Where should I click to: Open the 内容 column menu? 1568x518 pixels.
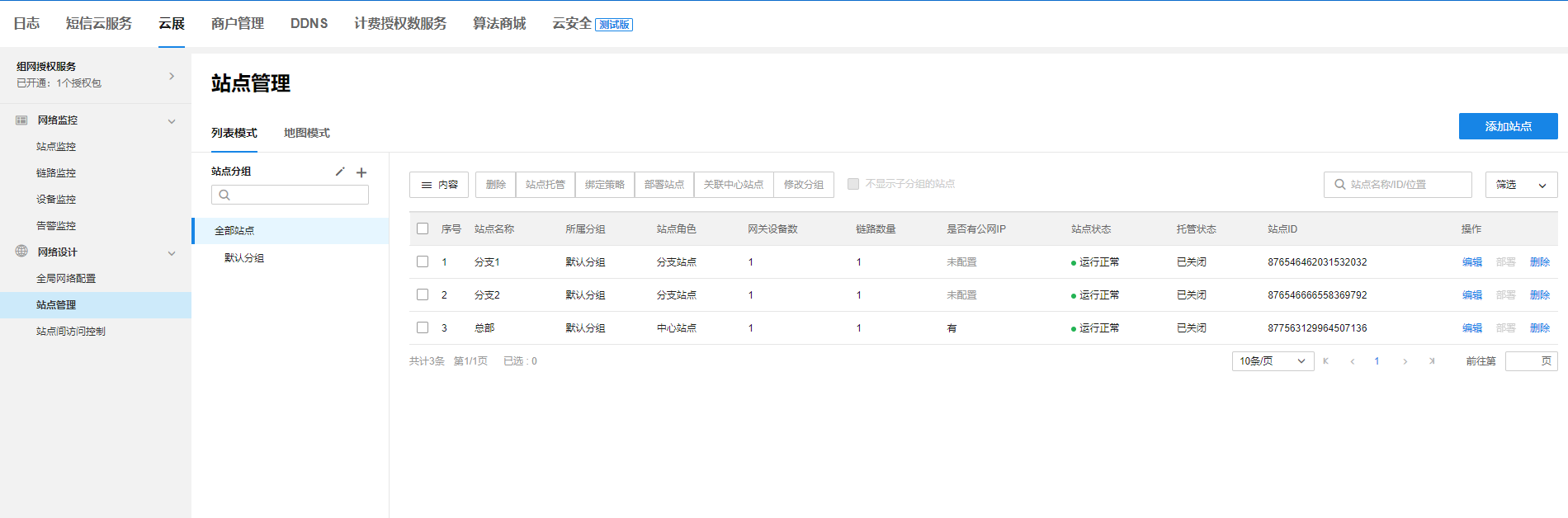point(439,185)
